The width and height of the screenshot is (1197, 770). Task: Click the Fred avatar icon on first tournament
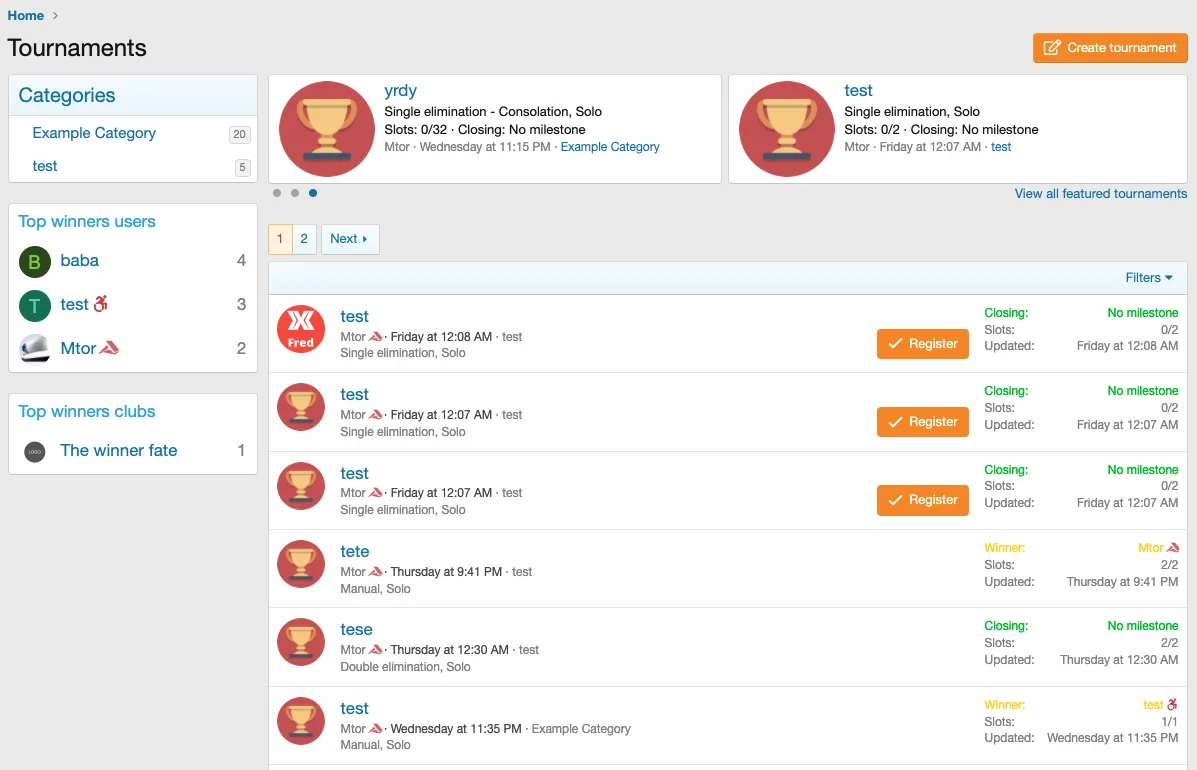pyautogui.click(x=301, y=329)
